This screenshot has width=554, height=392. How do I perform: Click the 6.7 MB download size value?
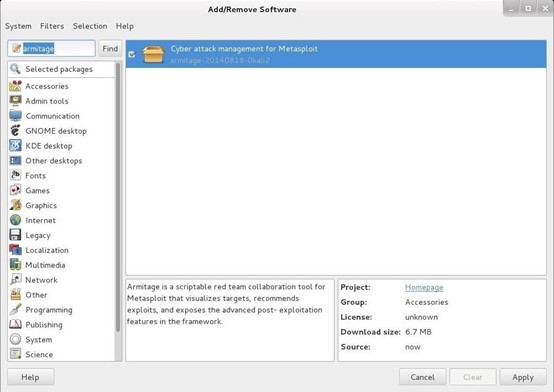(x=418, y=332)
